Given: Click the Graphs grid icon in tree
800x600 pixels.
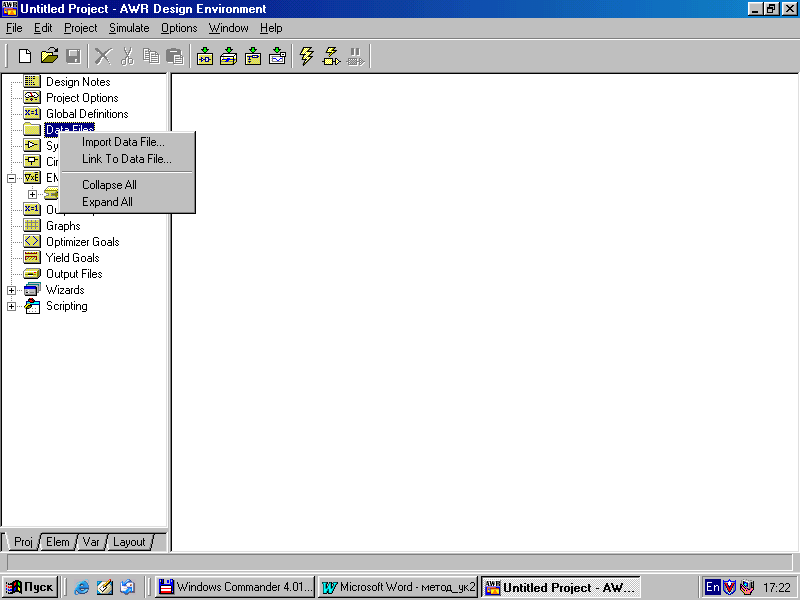Looking at the screenshot, I should (x=32, y=225).
